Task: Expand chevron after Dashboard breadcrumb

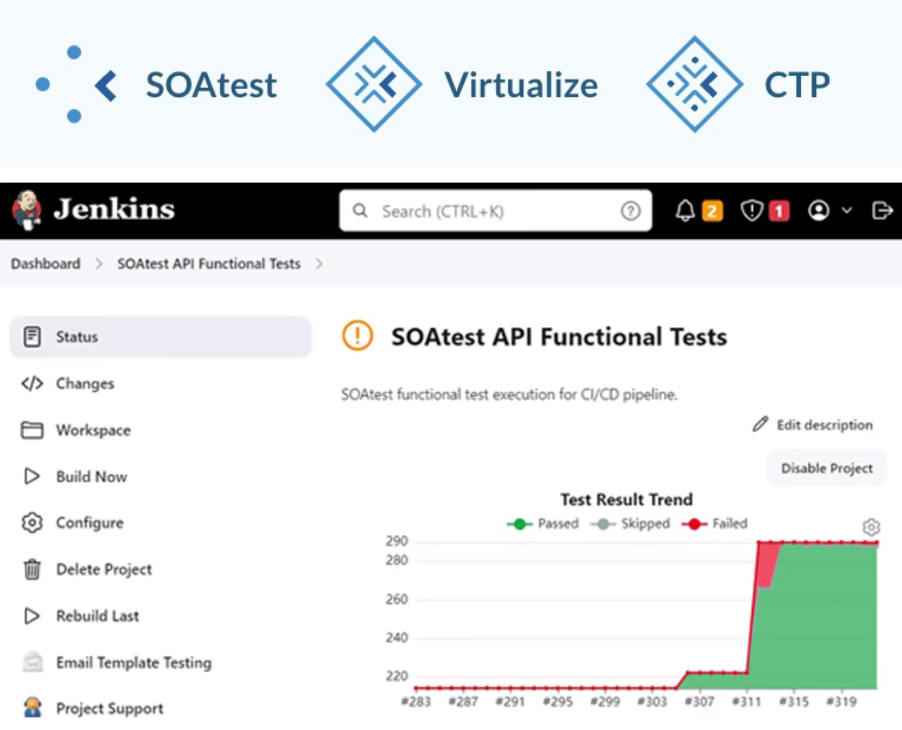Action: coord(99,263)
